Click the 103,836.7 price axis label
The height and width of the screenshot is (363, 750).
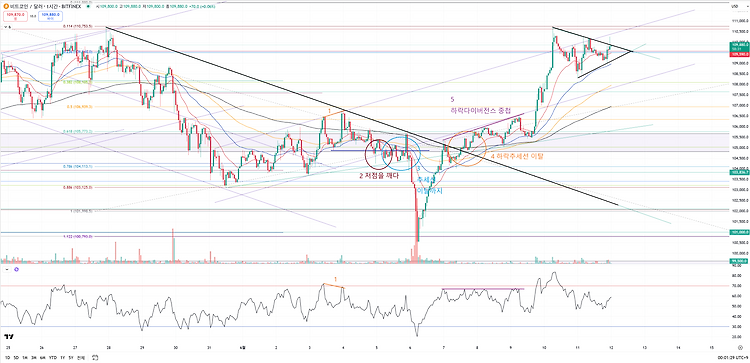[x=739, y=171]
